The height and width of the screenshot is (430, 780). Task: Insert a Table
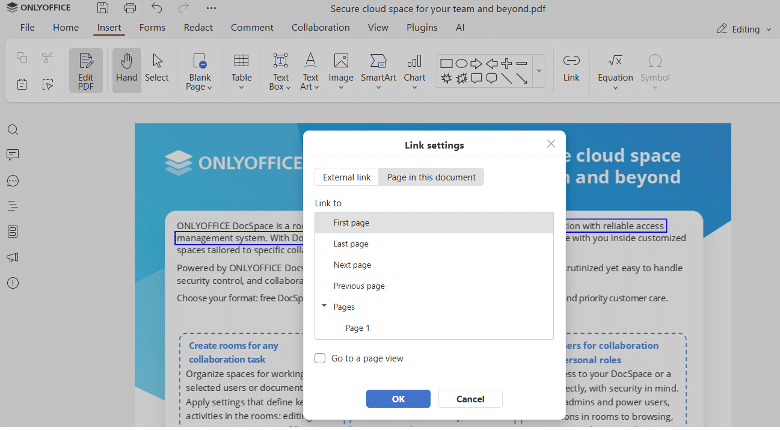tap(241, 71)
